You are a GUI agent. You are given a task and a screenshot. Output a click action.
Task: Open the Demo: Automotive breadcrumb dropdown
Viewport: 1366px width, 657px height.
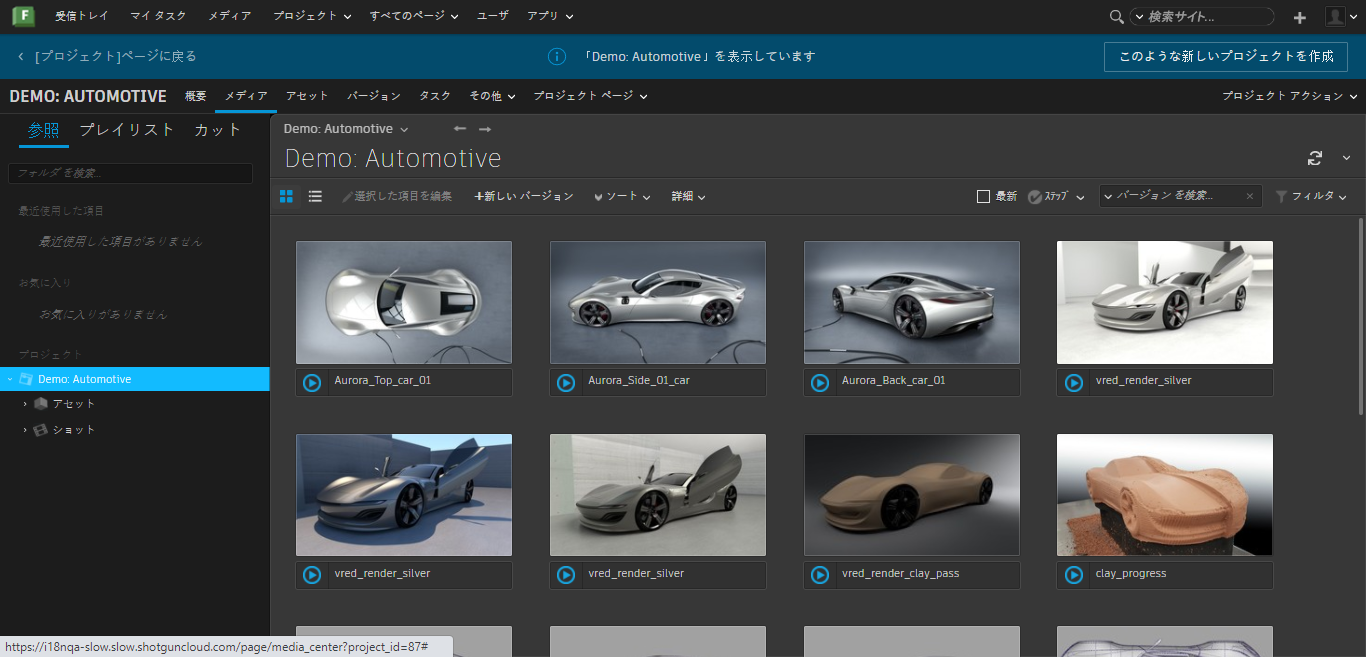346,129
